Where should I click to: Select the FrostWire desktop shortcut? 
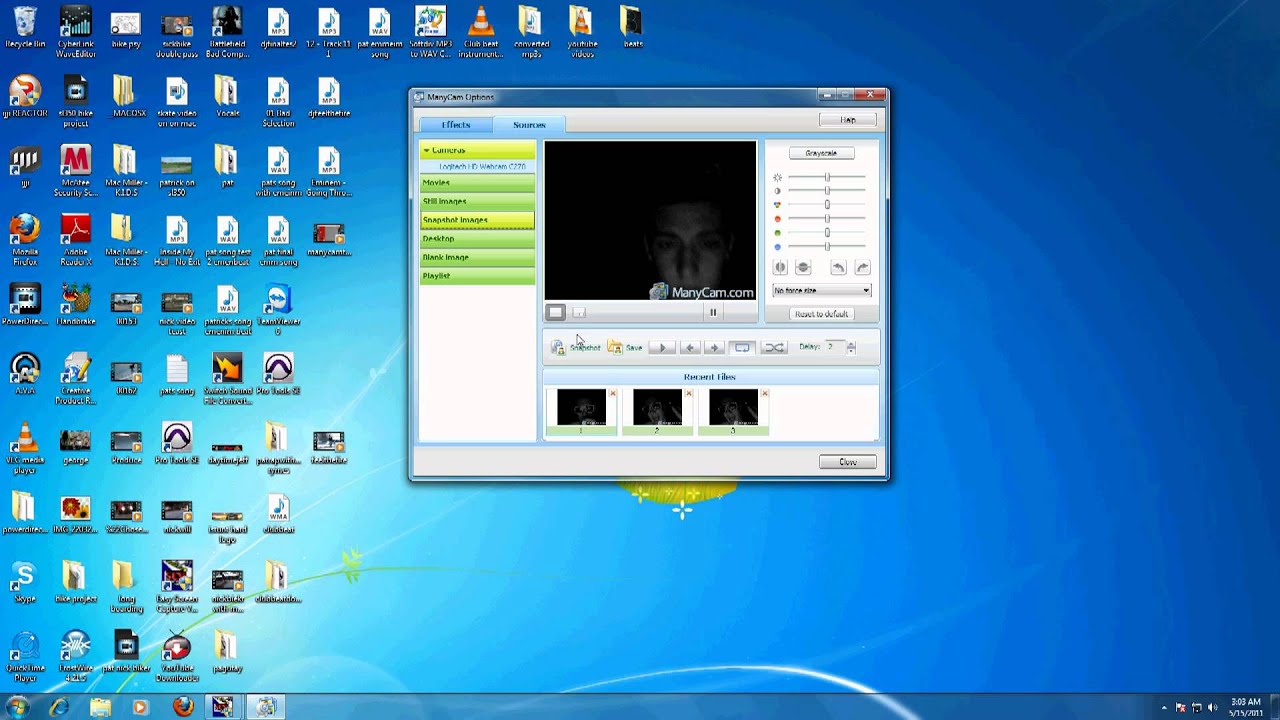click(x=76, y=656)
